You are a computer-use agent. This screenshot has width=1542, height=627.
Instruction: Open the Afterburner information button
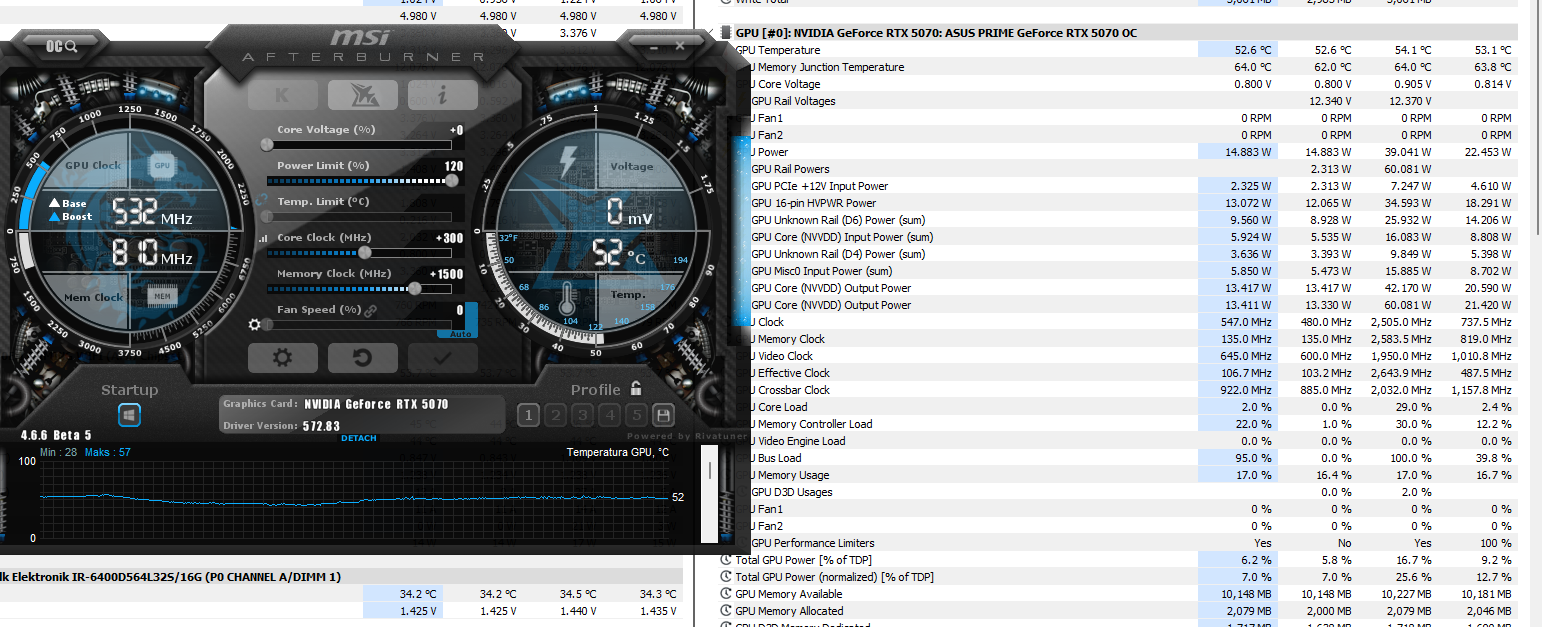click(x=442, y=95)
